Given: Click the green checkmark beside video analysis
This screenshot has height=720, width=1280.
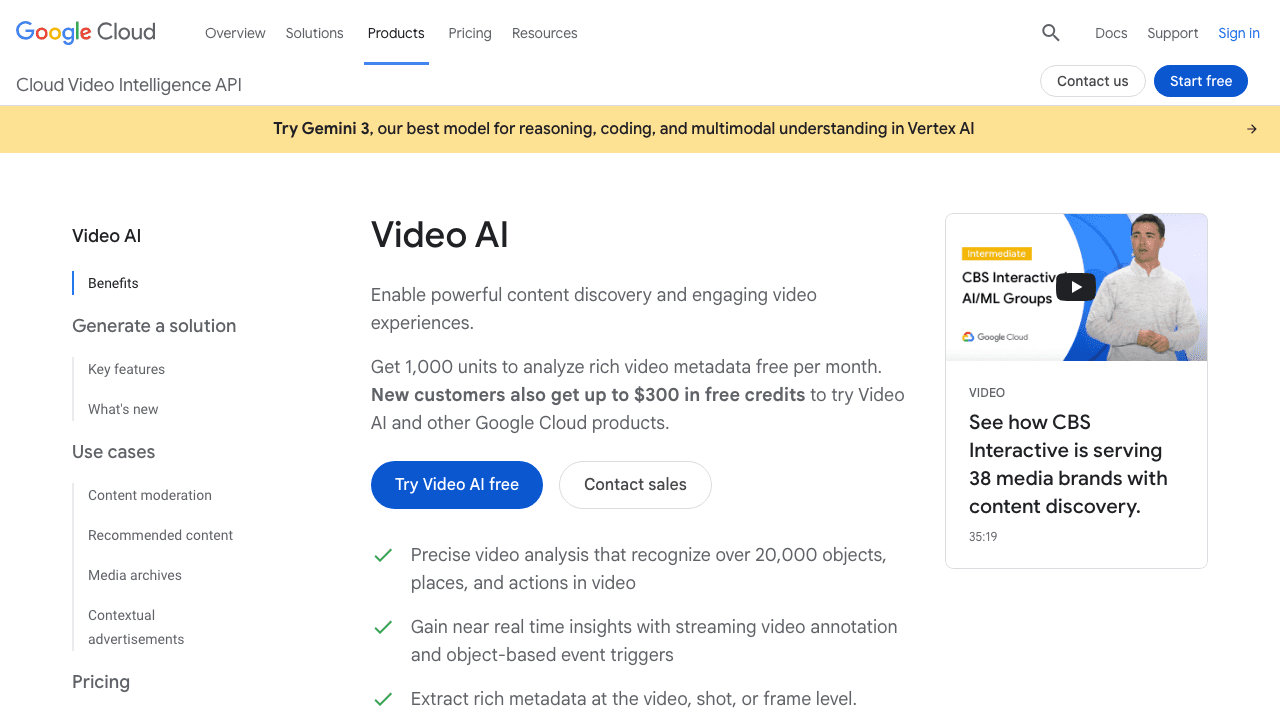Looking at the screenshot, I should point(383,554).
